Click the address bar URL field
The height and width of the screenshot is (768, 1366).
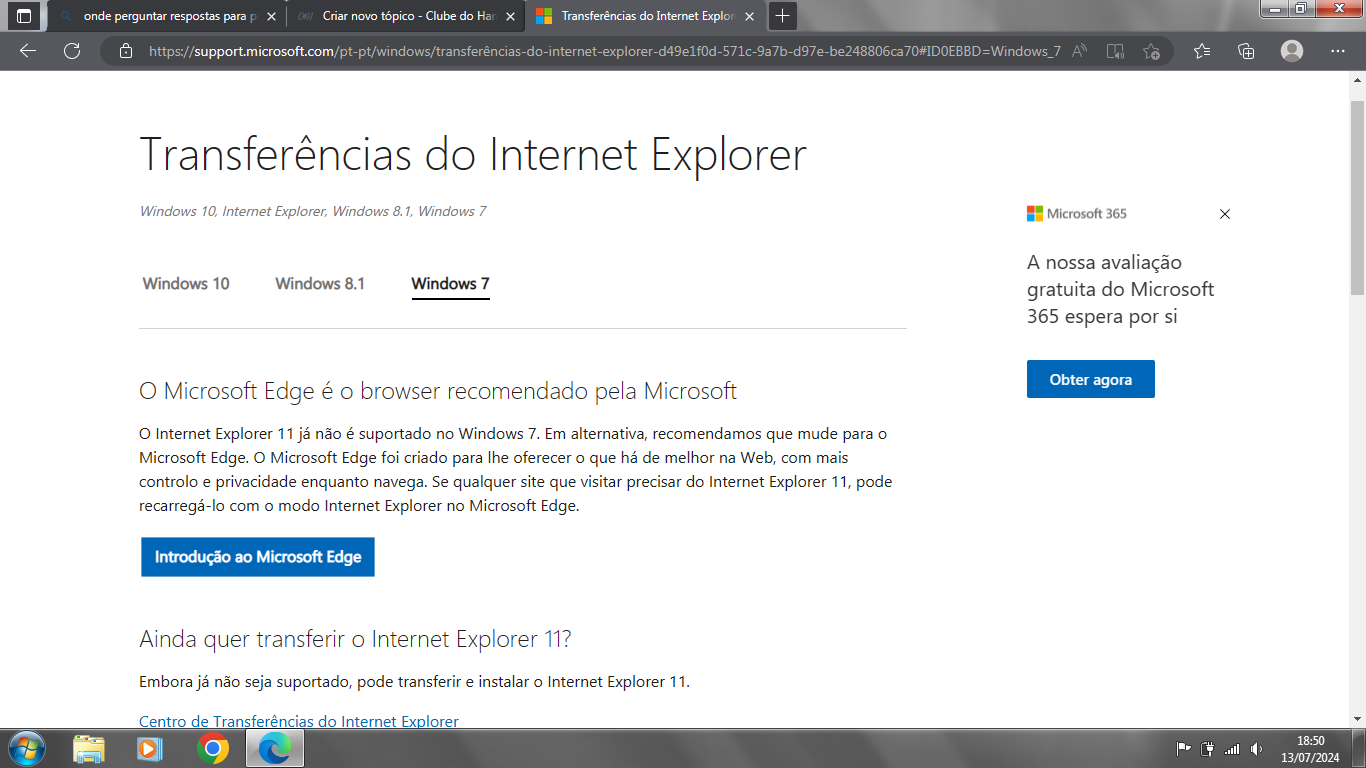click(x=605, y=51)
